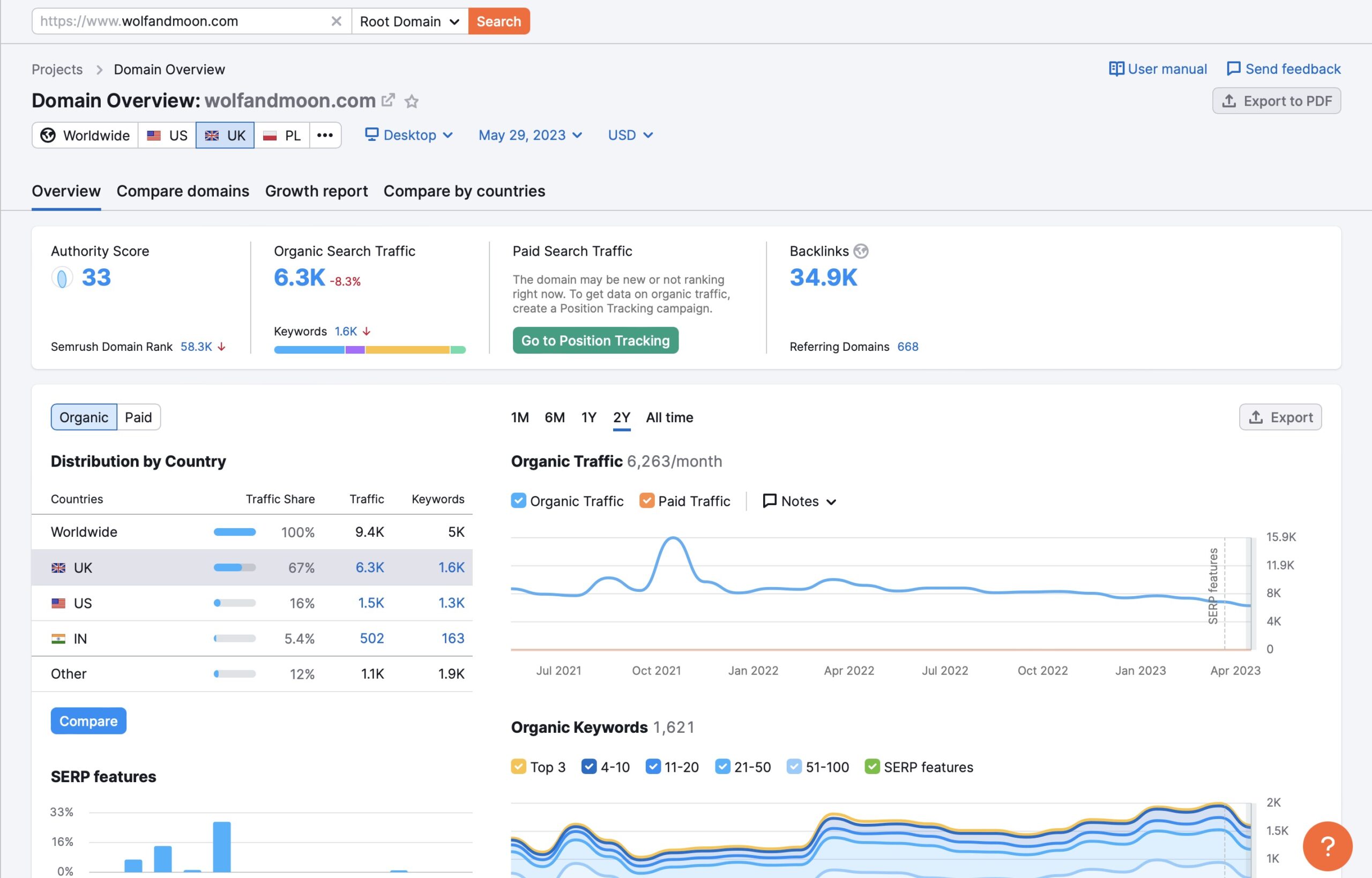Open Projects breadcrumb link
Screen dimensions: 1372x878
pos(57,70)
